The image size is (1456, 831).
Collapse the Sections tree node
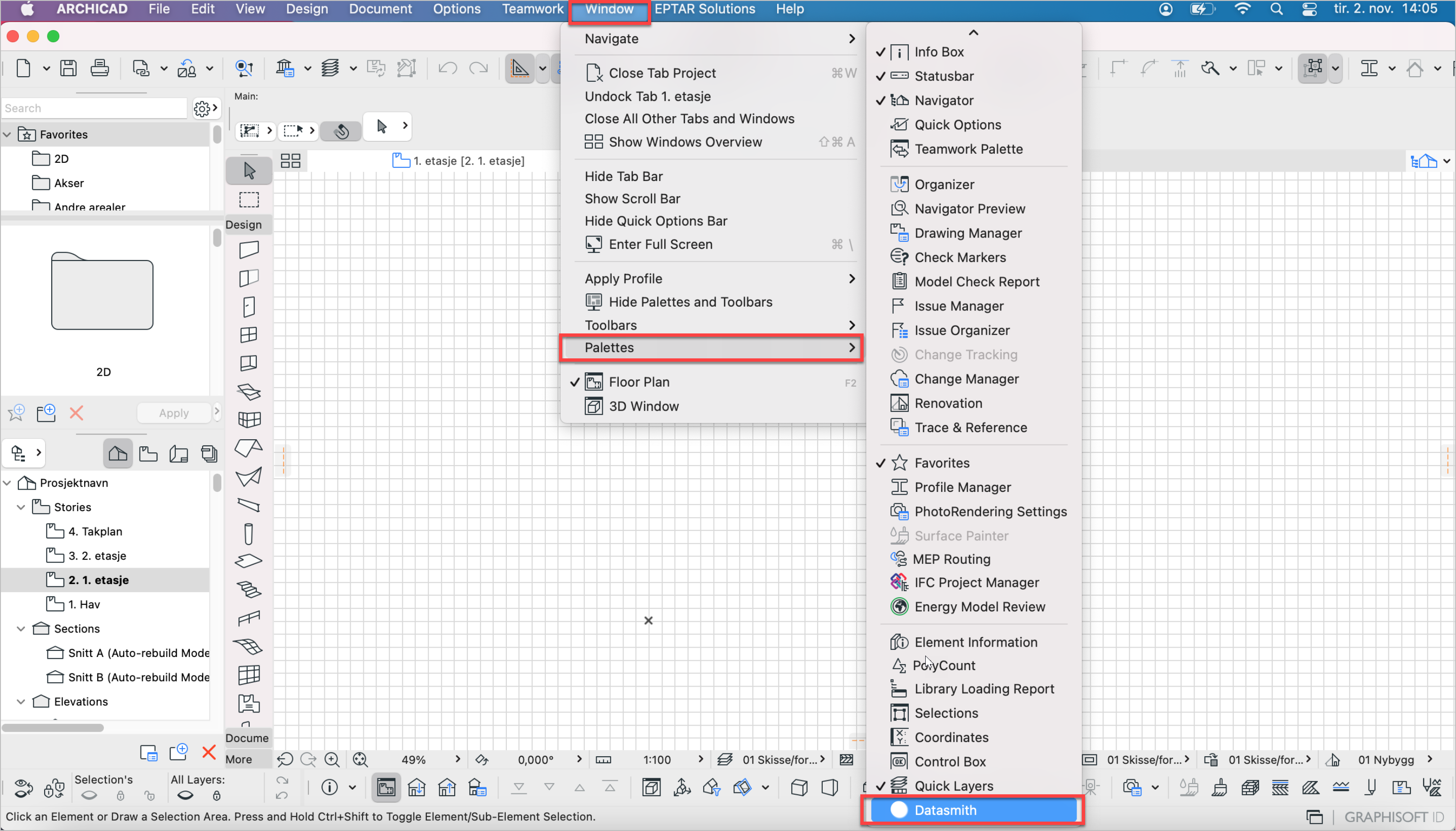(x=21, y=628)
